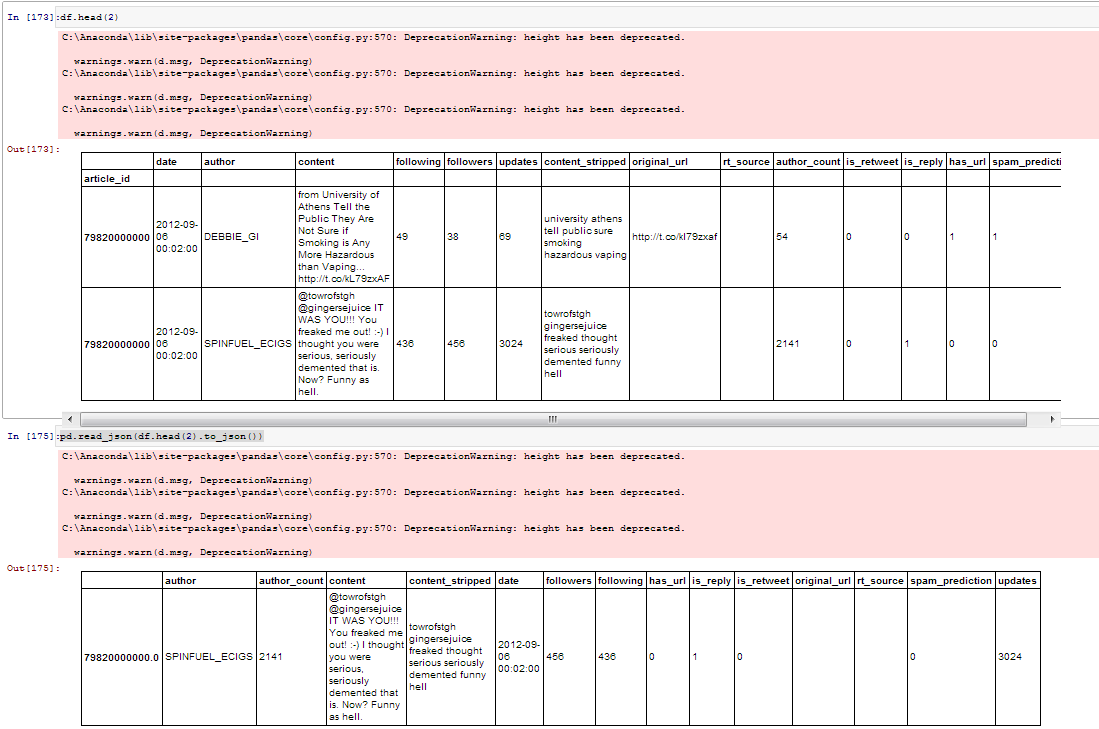This screenshot has height=729, width=1099.
Task: Click the University of Athens content cell
Action: 344,237
